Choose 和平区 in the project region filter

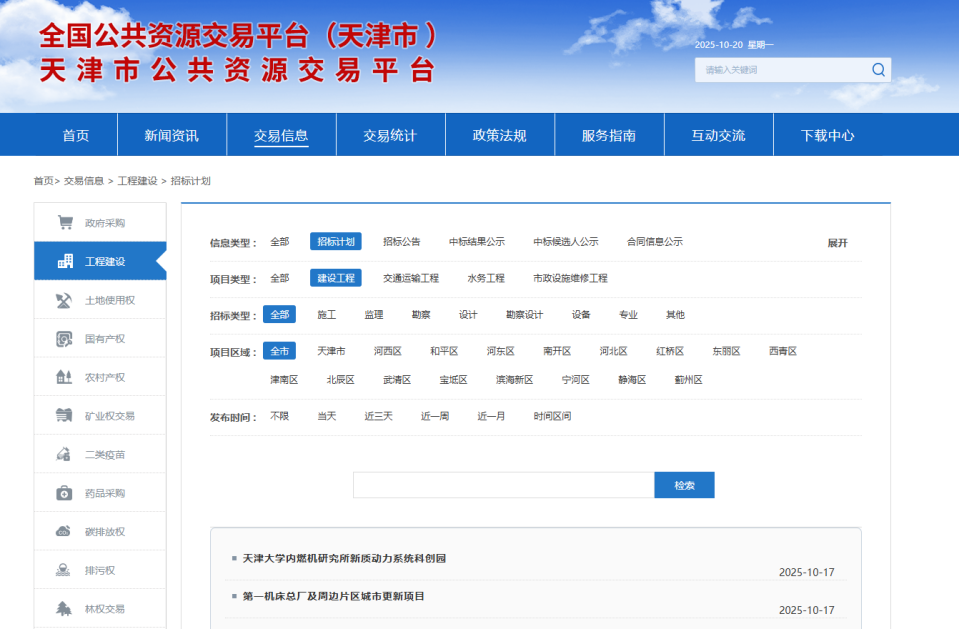pyautogui.click(x=443, y=351)
